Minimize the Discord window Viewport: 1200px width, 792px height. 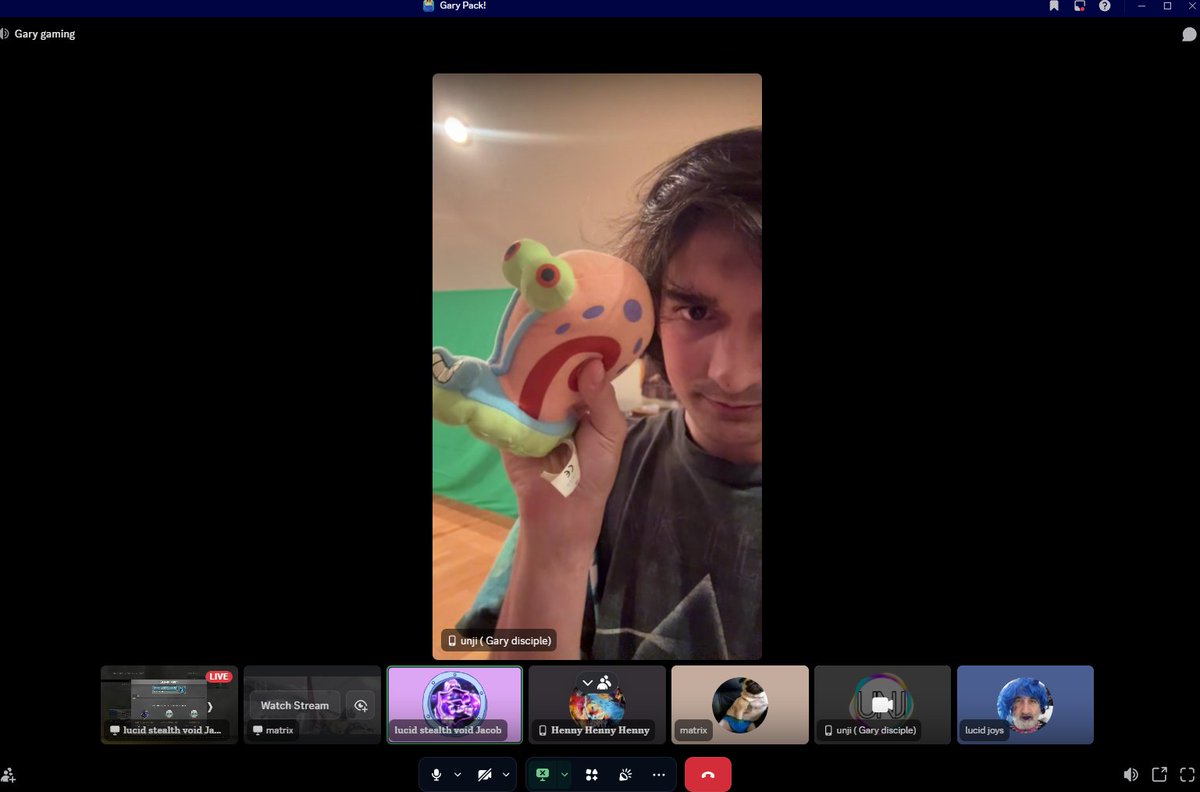pyautogui.click(x=1142, y=6)
